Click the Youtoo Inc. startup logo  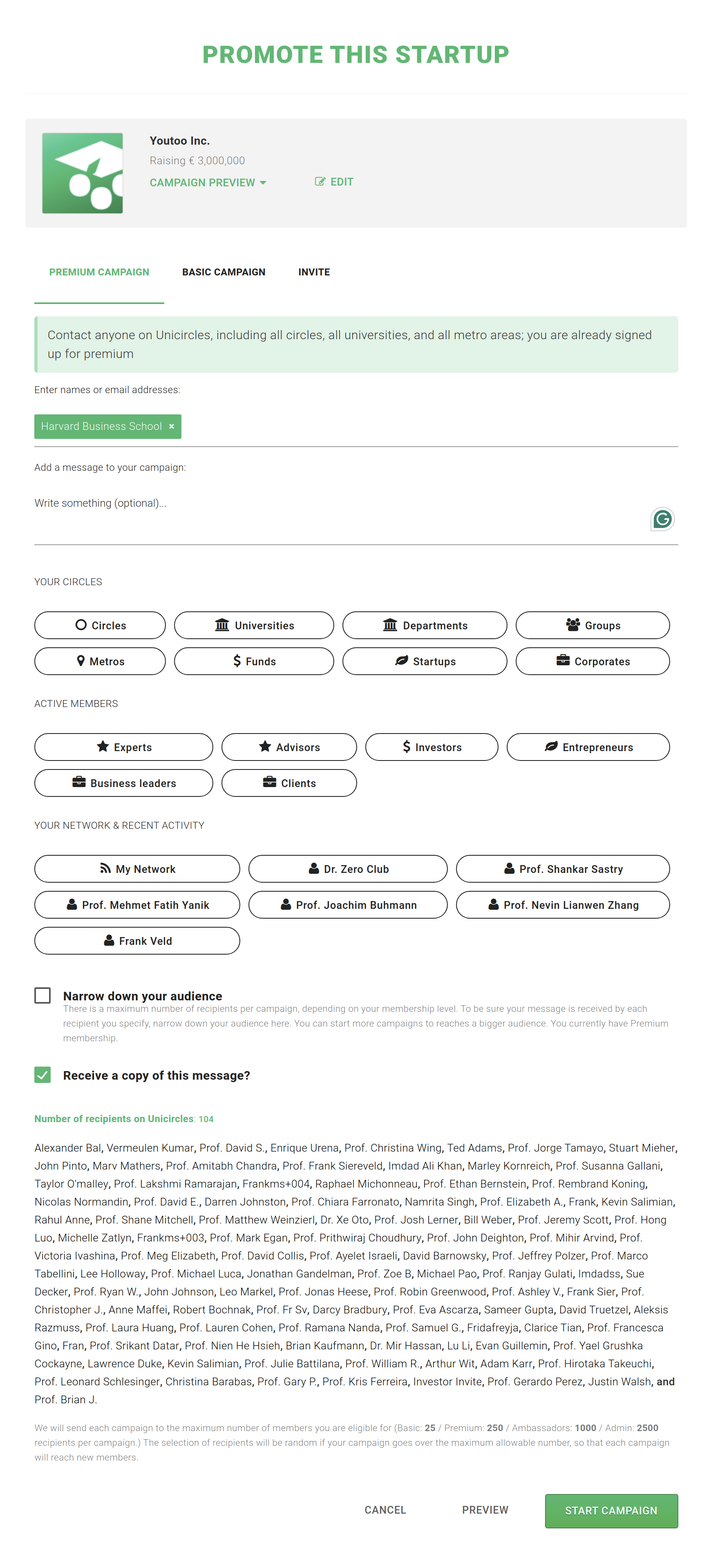point(82,174)
